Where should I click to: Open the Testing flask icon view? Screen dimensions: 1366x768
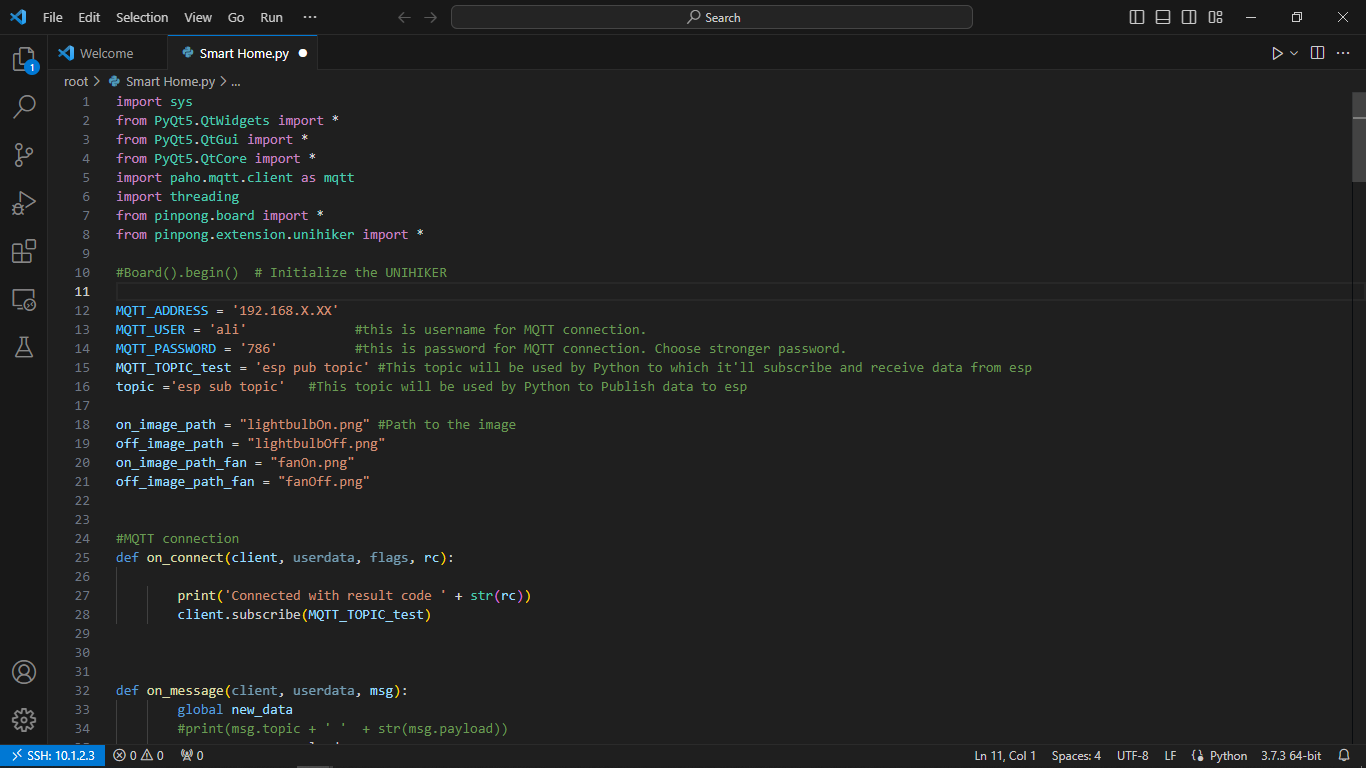[24, 347]
